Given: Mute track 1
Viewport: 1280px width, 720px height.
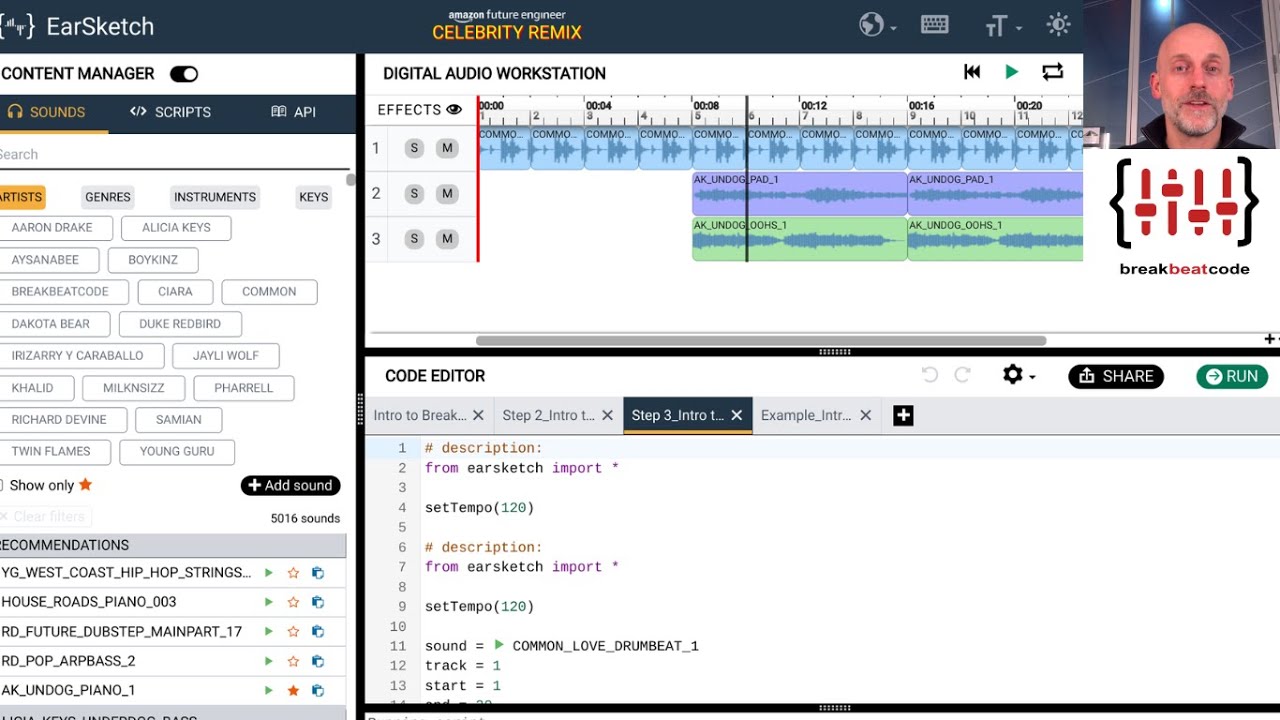Looking at the screenshot, I should tap(447, 148).
